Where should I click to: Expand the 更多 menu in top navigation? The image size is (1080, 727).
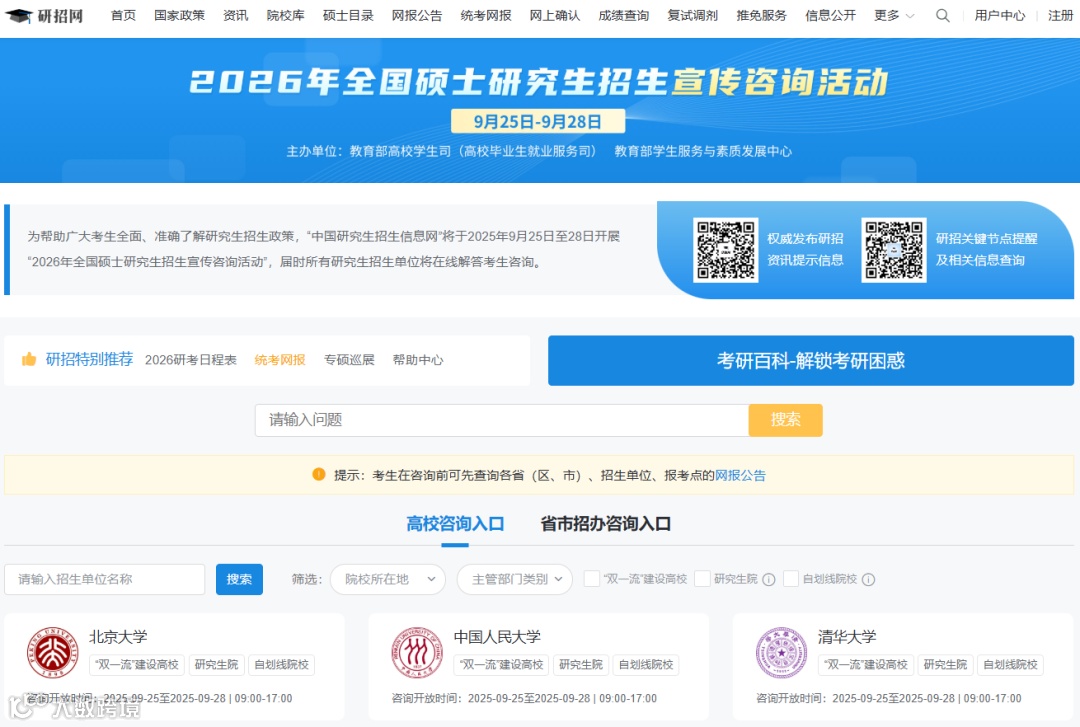point(893,15)
